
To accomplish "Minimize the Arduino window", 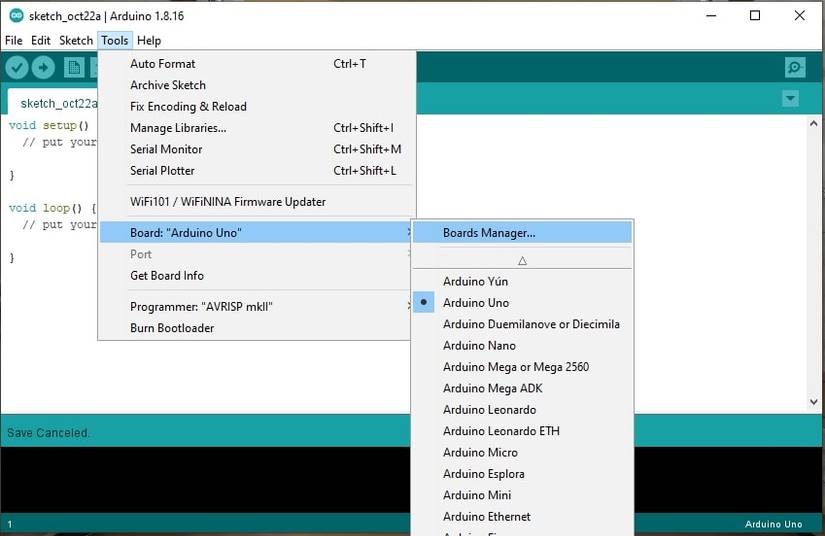I will tap(711, 16).
